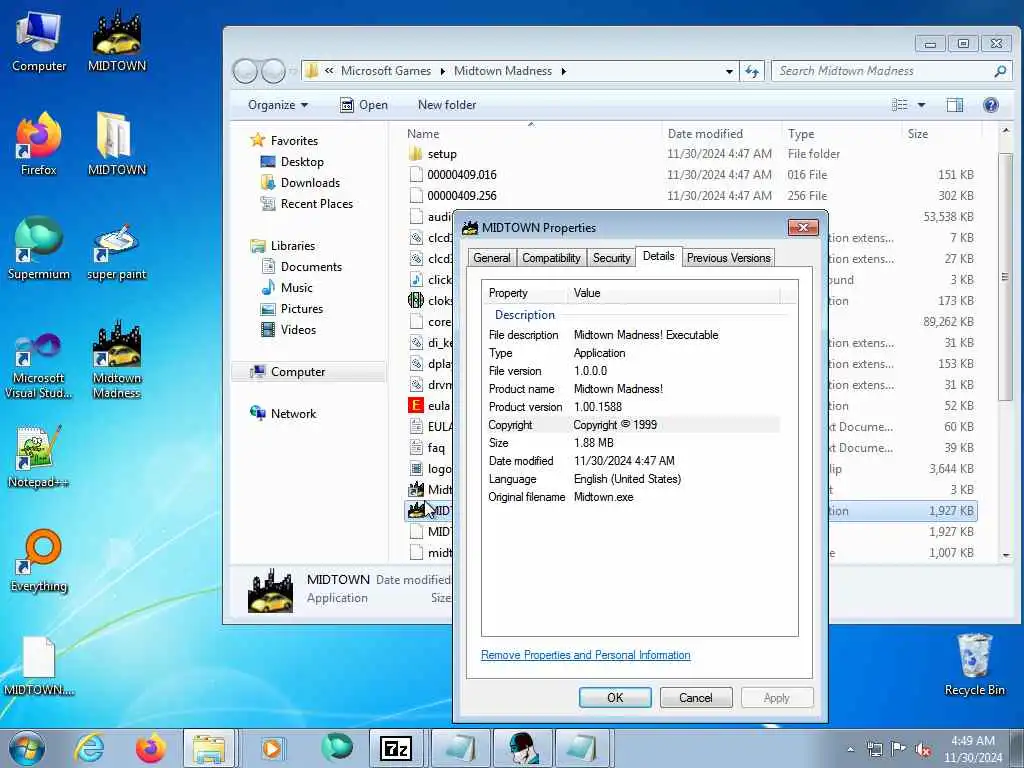1024x768 pixels.
Task: Open the Windows Start orb
Action: 27,748
